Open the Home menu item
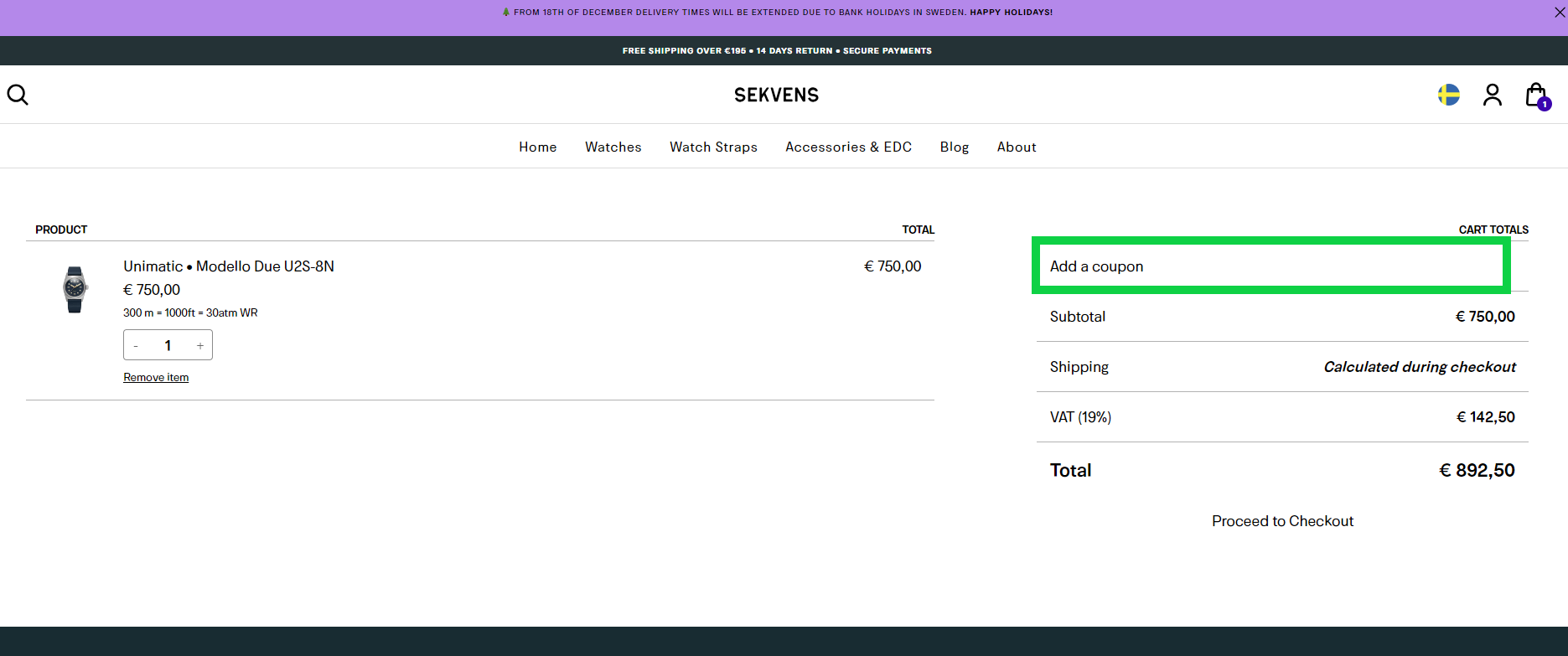 pos(538,147)
